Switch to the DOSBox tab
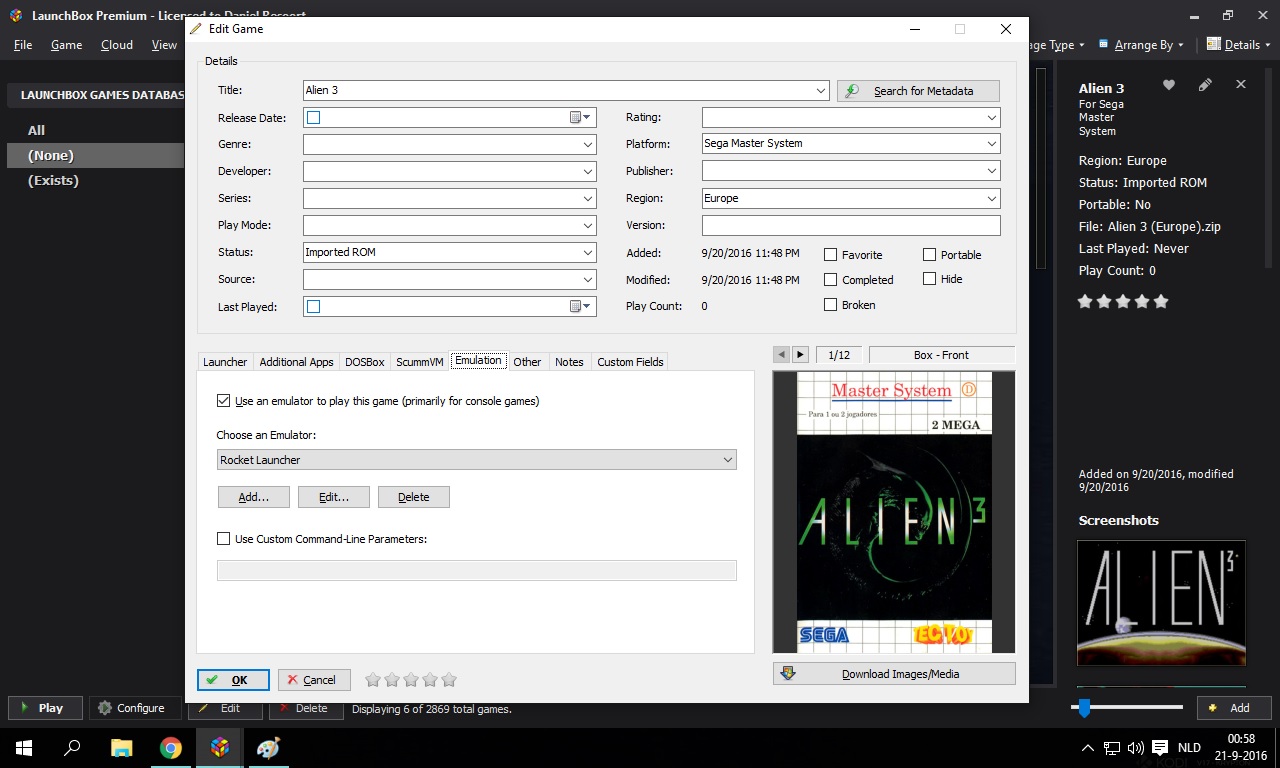This screenshot has height=768, width=1280. (364, 362)
